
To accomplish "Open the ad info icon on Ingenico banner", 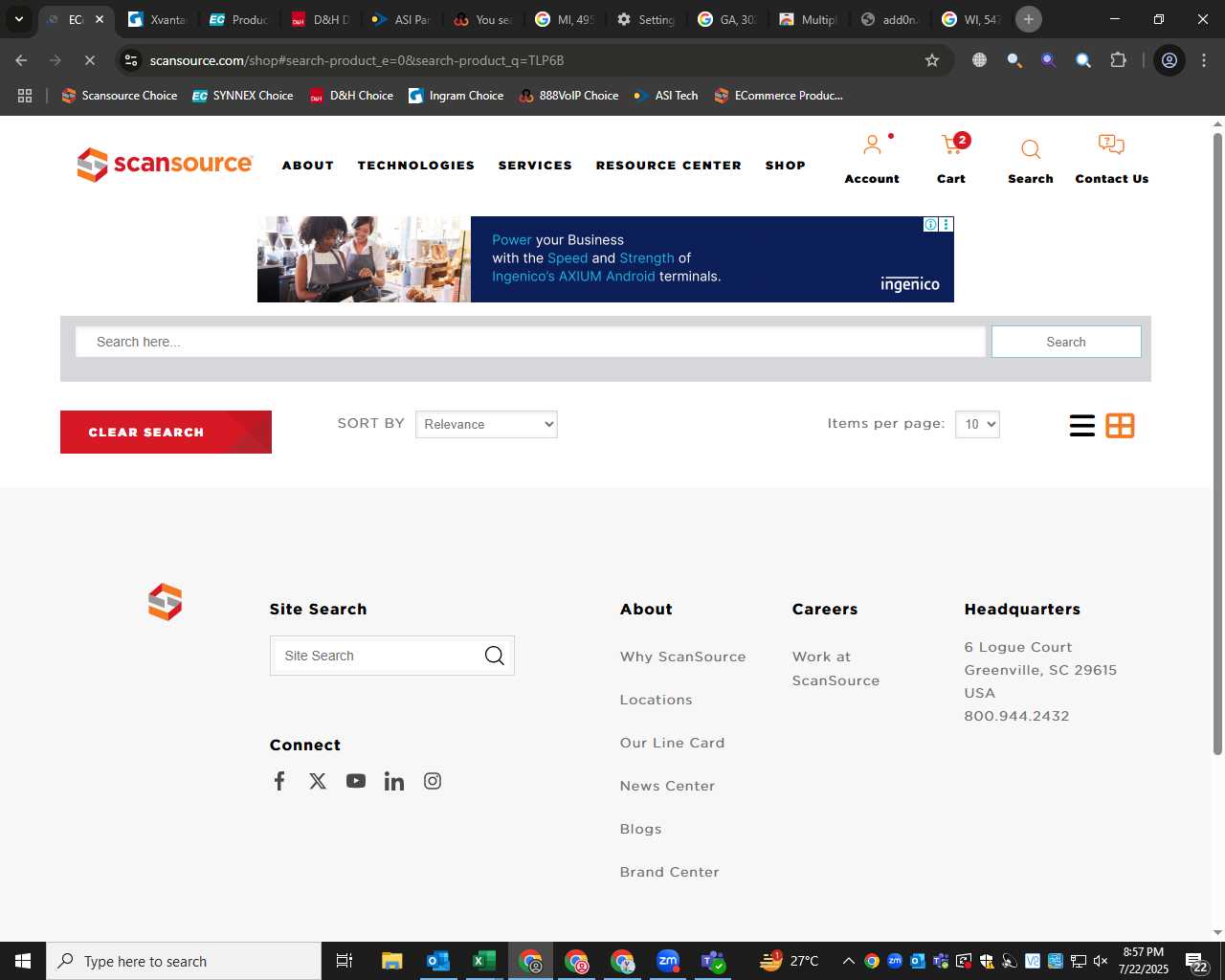I will coord(930,224).
